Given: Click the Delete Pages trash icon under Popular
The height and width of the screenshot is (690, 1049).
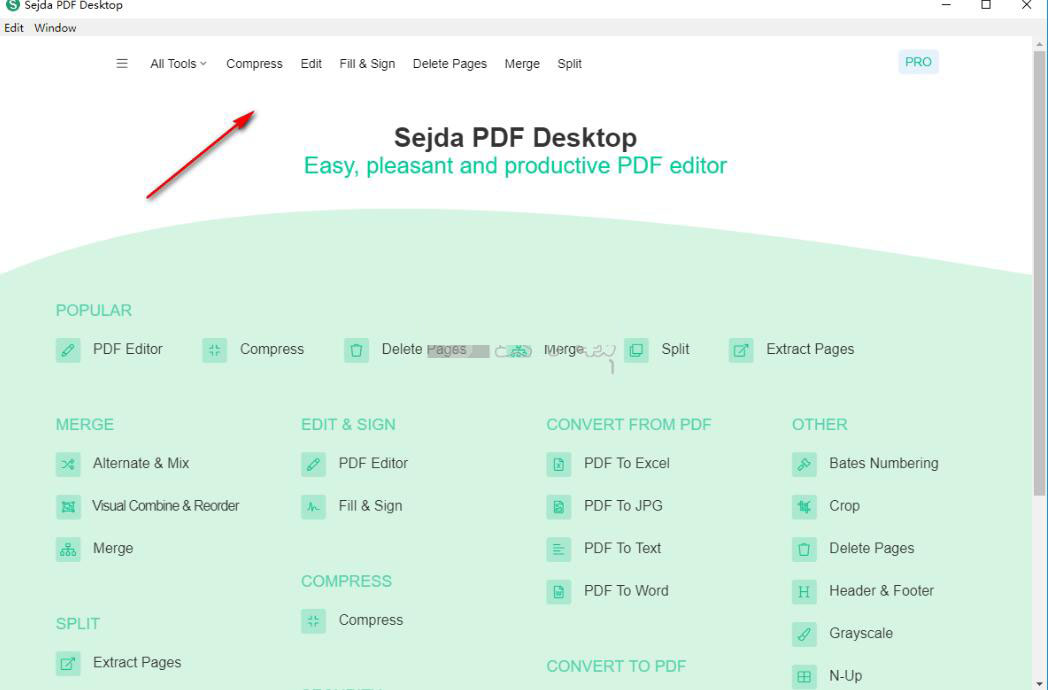Looking at the screenshot, I should point(357,350).
